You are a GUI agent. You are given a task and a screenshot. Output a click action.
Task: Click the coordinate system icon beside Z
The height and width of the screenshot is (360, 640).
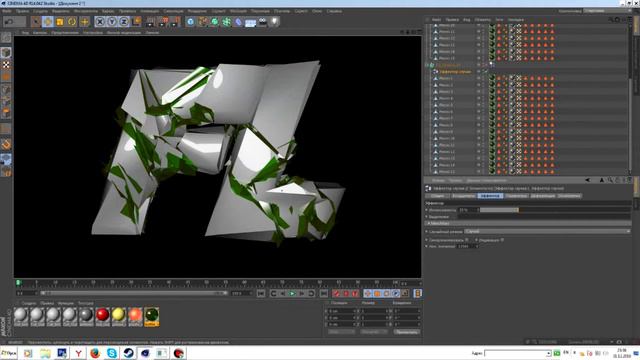pyautogui.click(x=136, y=21)
